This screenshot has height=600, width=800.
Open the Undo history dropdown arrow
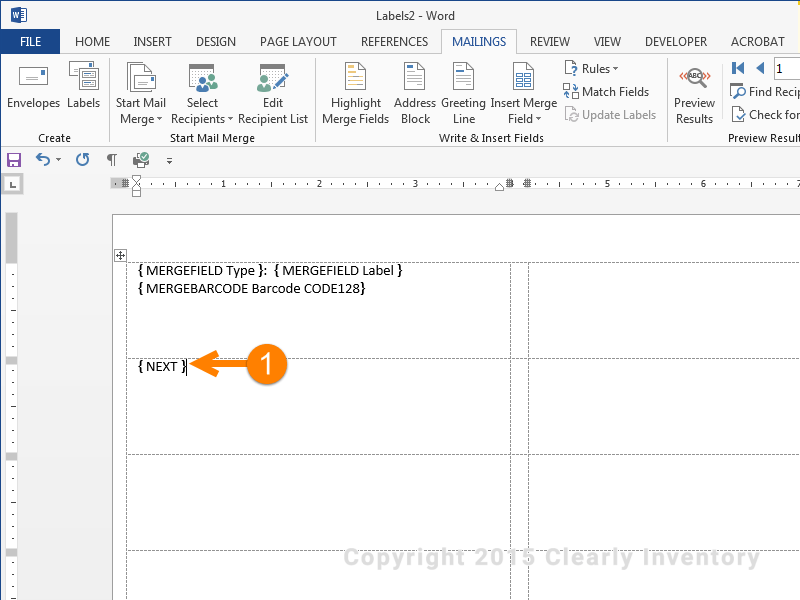[x=58, y=160]
